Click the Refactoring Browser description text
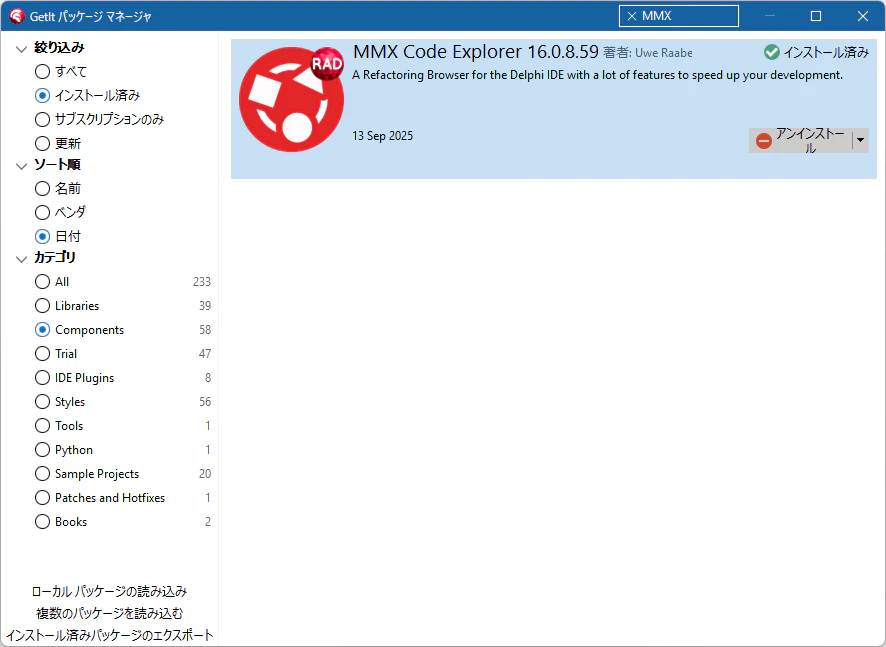Viewport: 886px width, 647px height. pos(597,75)
